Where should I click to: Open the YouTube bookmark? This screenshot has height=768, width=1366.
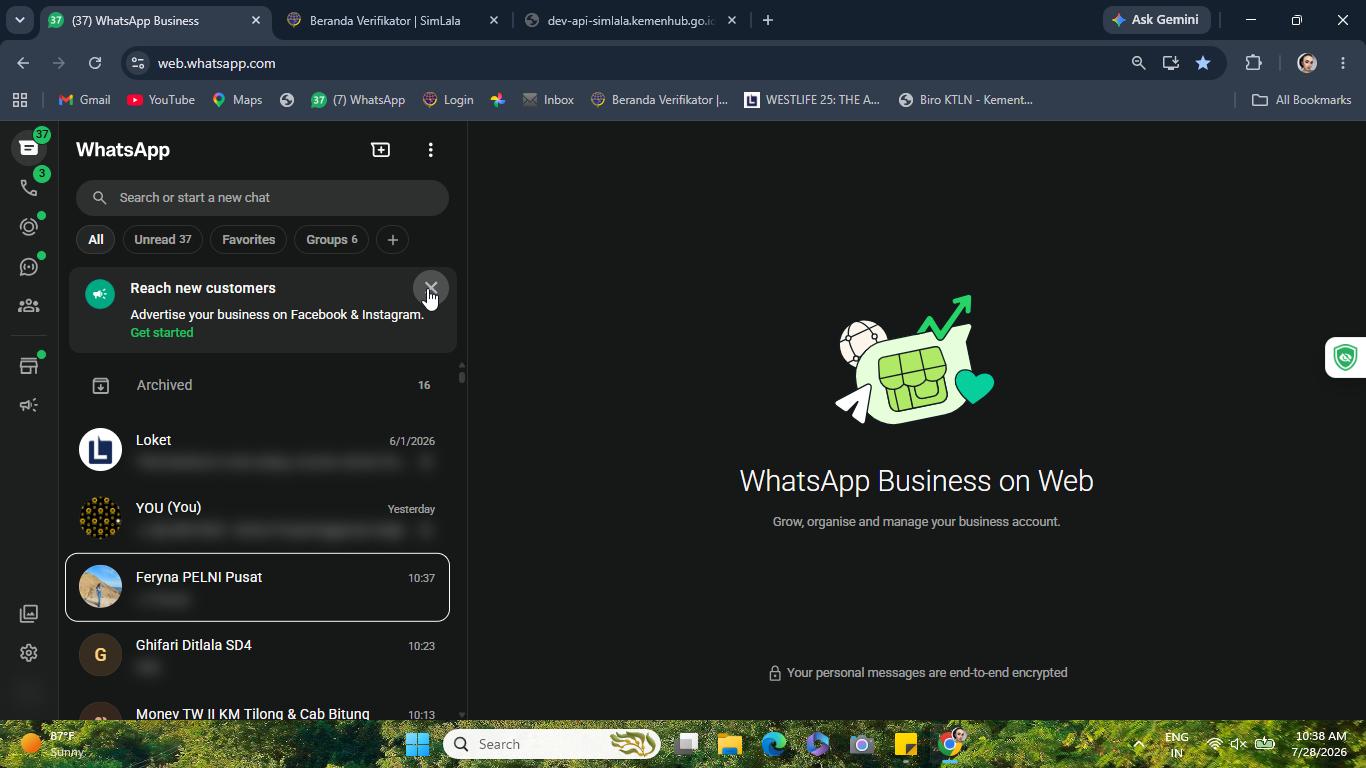pos(161,100)
